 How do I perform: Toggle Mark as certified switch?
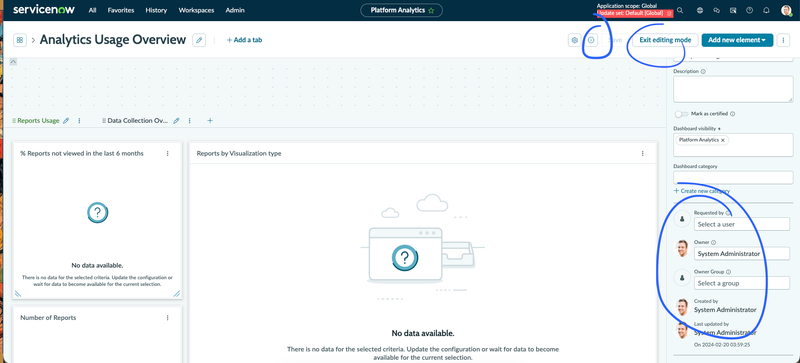point(681,114)
